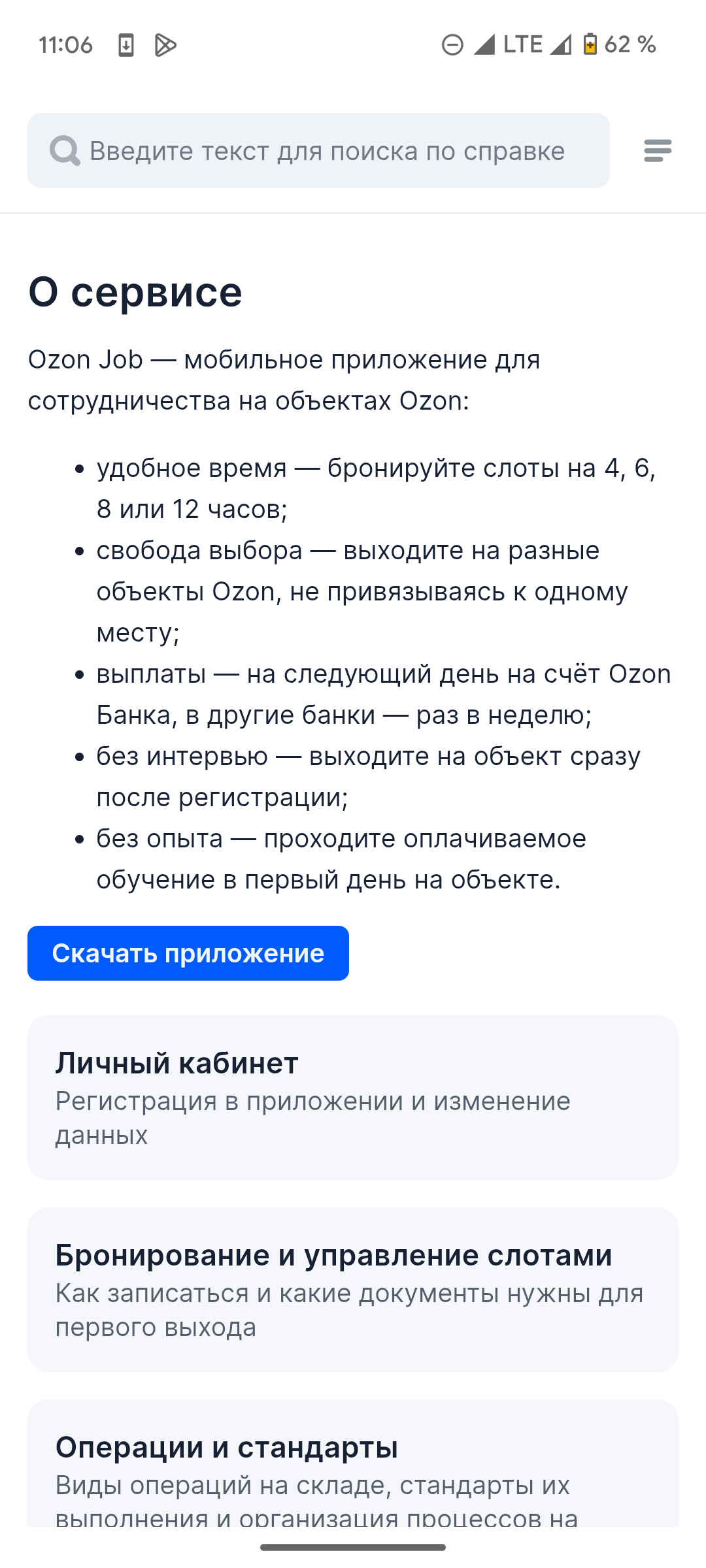Tap the выплаты bullet point text

point(384,694)
